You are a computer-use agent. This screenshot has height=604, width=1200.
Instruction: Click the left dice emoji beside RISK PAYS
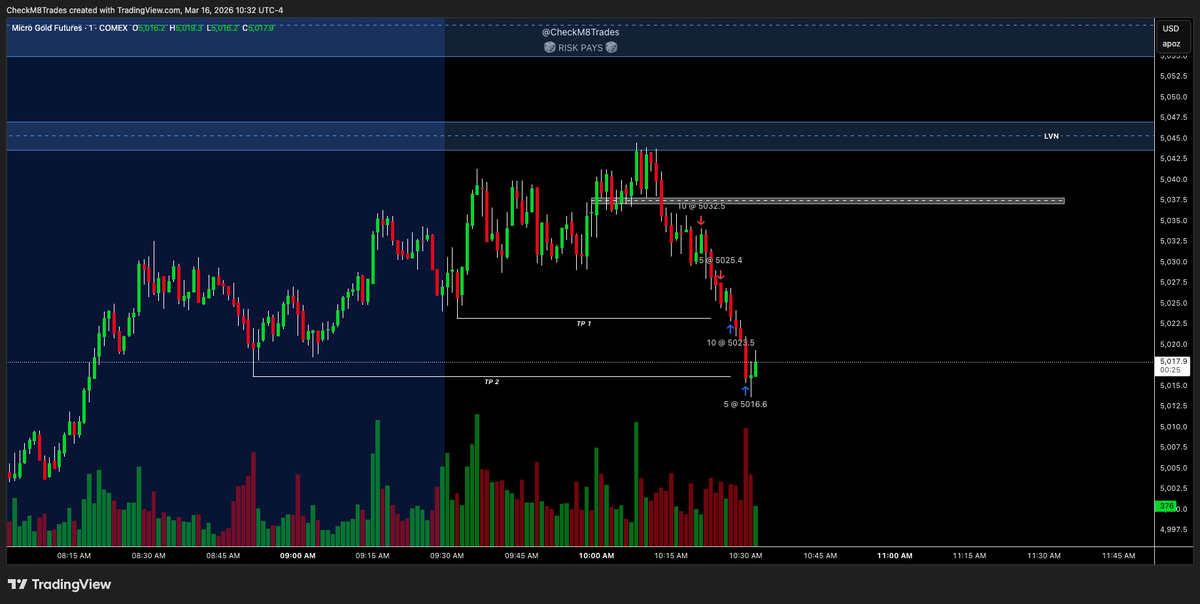pyautogui.click(x=550, y=47)
